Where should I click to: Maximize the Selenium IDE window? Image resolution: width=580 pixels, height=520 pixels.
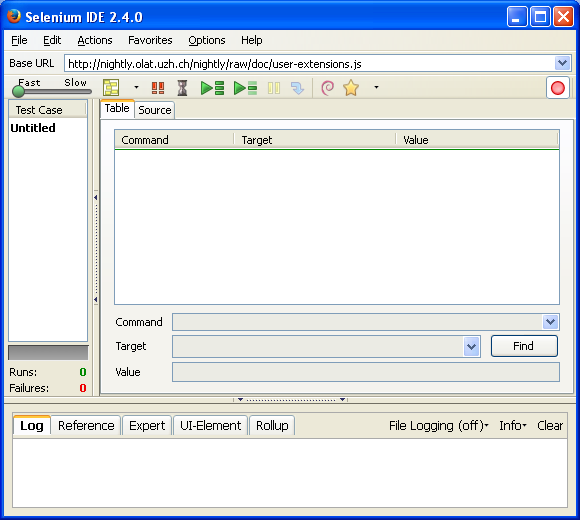(540, 17)
